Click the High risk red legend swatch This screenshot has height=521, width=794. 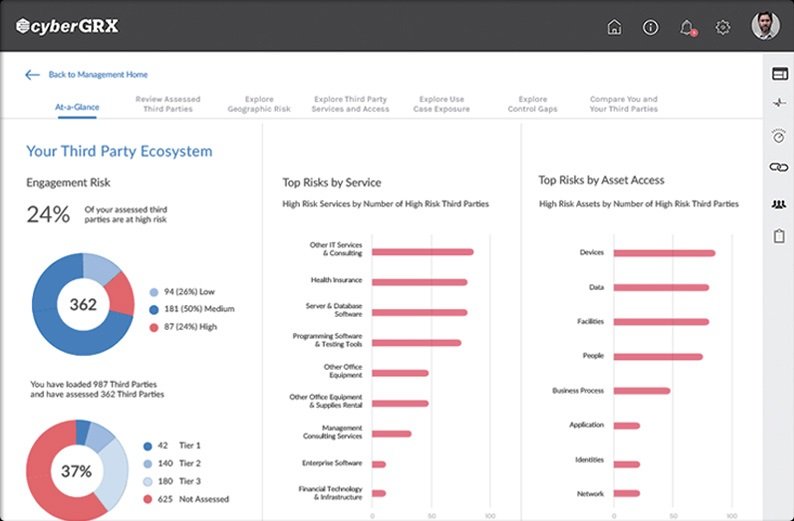[154, 327]
